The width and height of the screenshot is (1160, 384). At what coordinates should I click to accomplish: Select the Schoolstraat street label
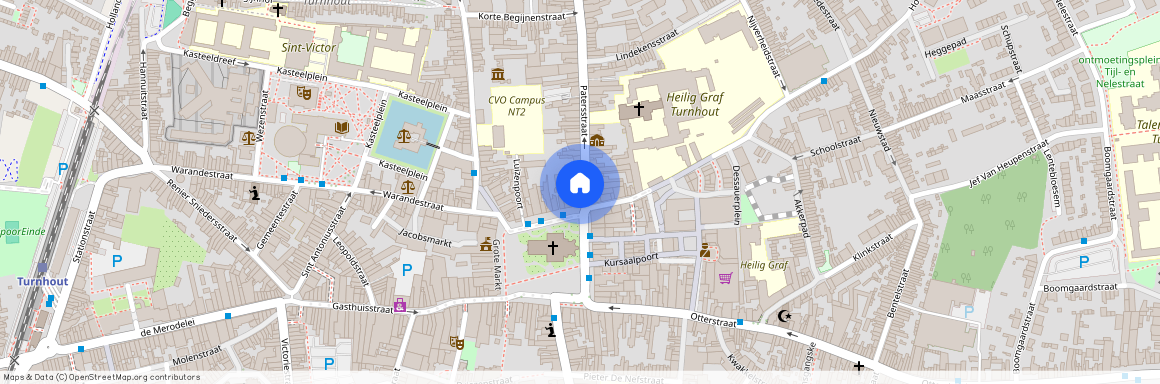[836, 145]
